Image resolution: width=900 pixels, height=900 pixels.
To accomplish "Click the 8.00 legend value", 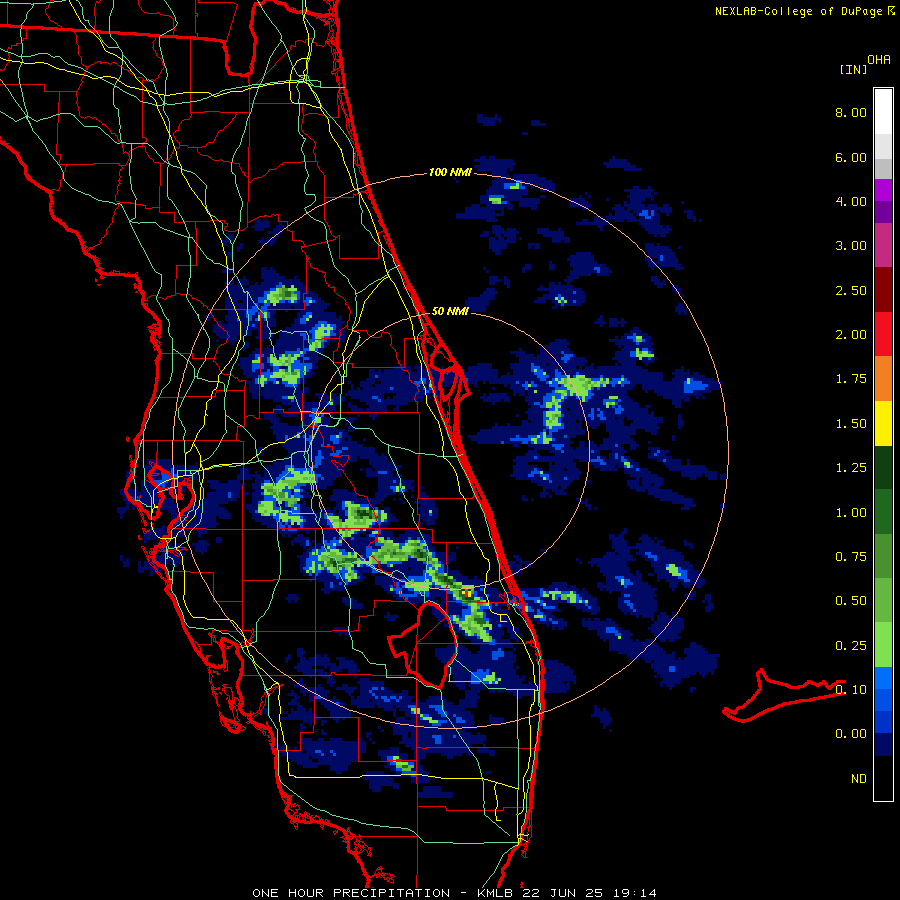I will tap(851, 112).
